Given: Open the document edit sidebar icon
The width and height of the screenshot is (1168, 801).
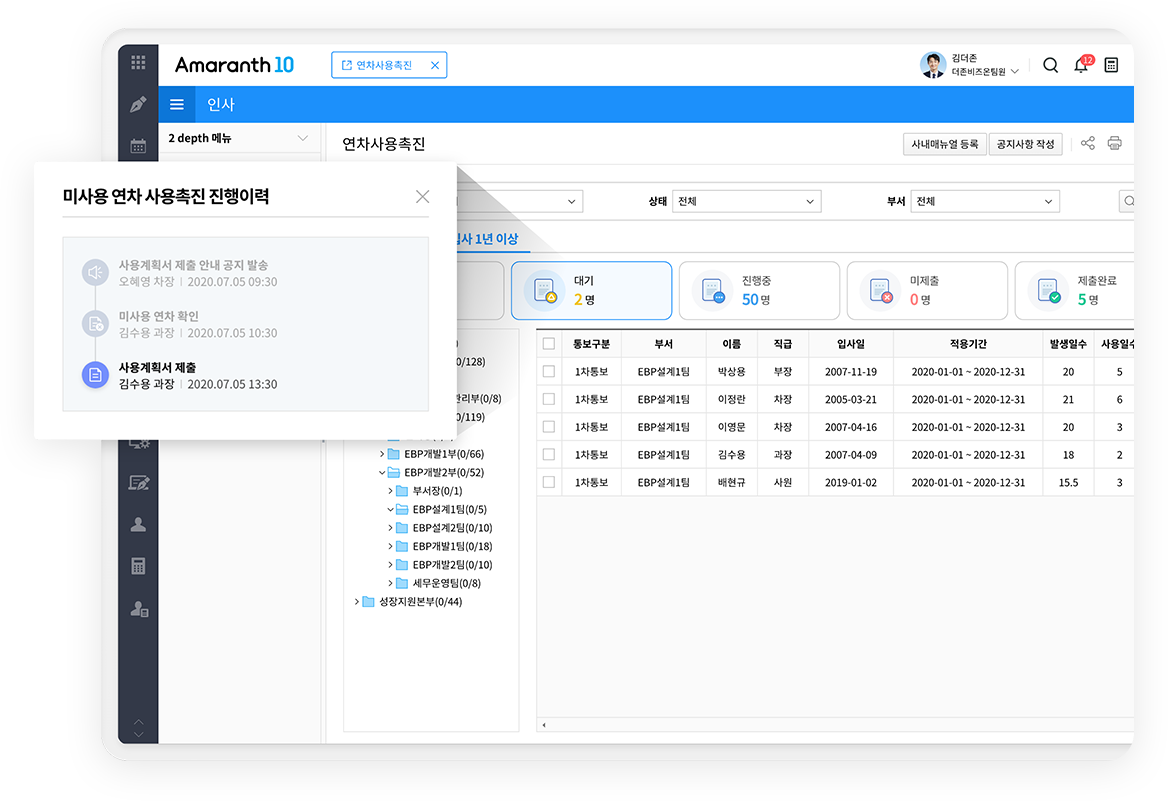Looking at the screenshot, I should 139,483.
